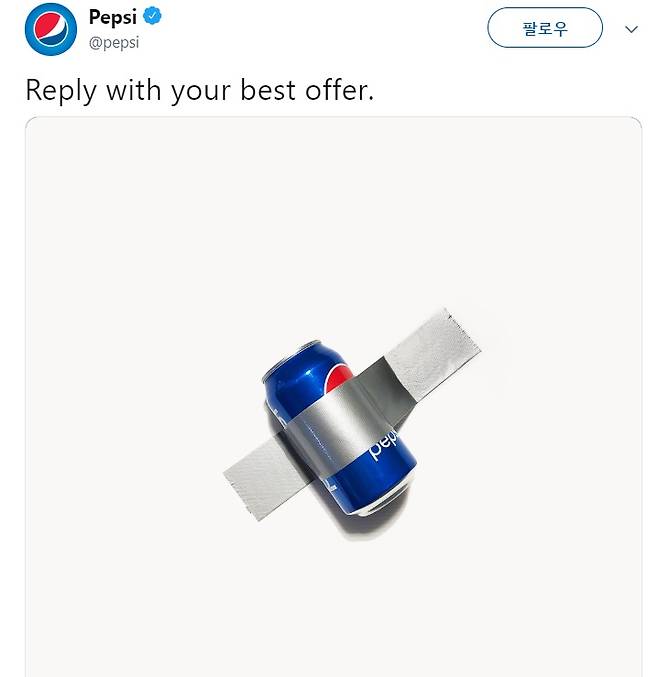Click the 팔로우 follow button
This screenshot has width=658, height=677.
tap(545, 28)
